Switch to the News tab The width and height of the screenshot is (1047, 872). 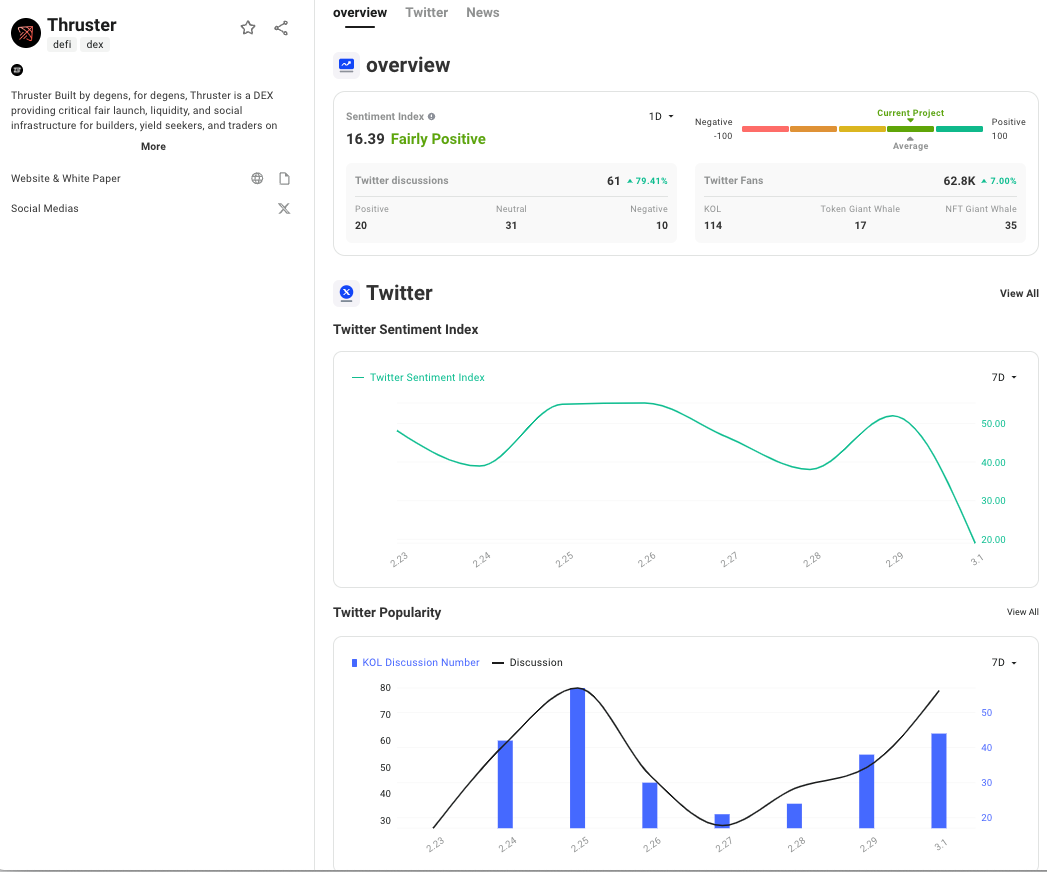click(x=482, y=13)
